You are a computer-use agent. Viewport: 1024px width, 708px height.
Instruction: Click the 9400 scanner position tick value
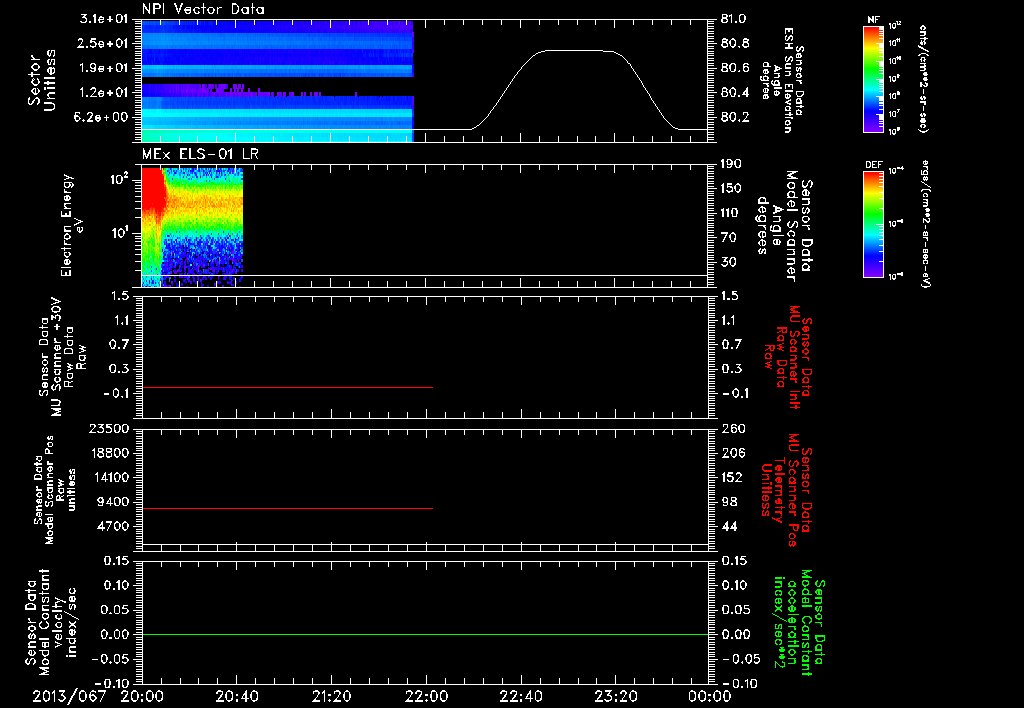(x=114, y=502)
